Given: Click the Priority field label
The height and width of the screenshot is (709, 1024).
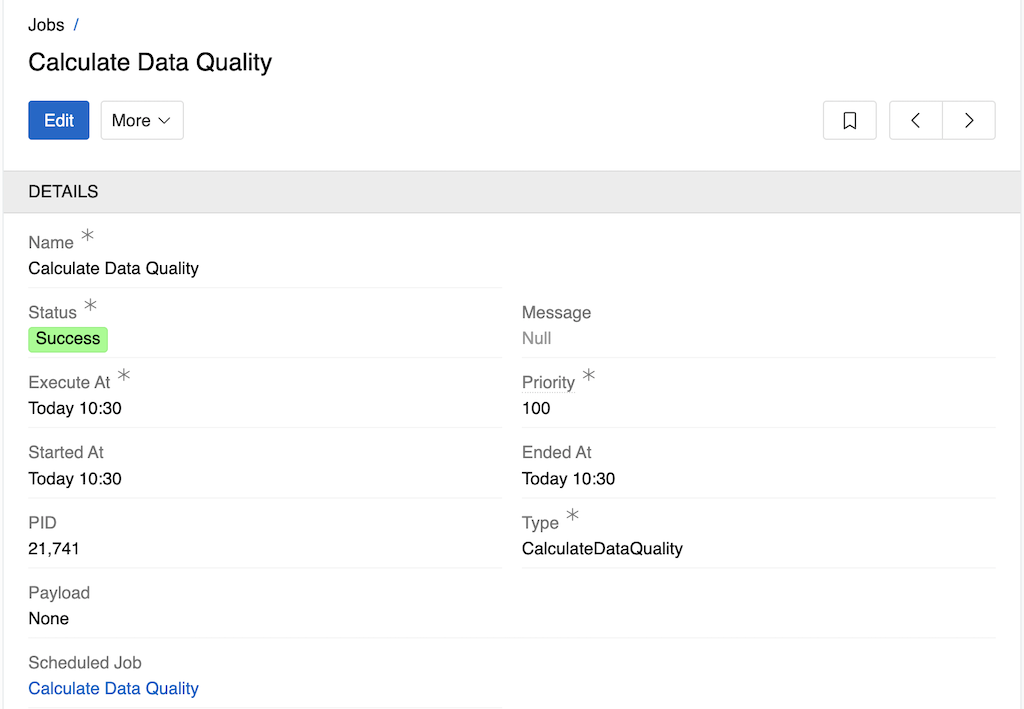Looking at the screenshot, I should coord(548,382).
